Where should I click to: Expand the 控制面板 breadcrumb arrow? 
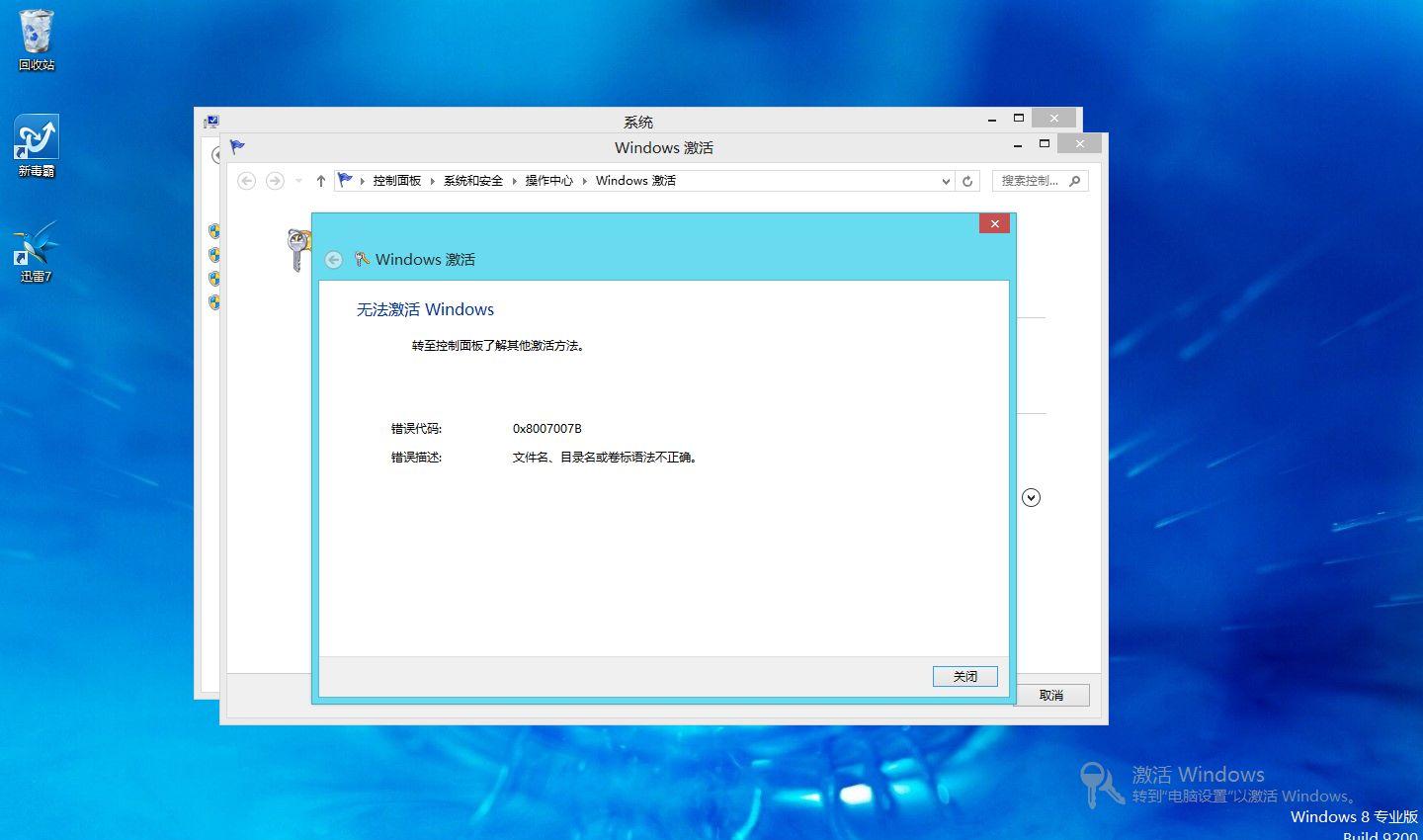(432, 181)
